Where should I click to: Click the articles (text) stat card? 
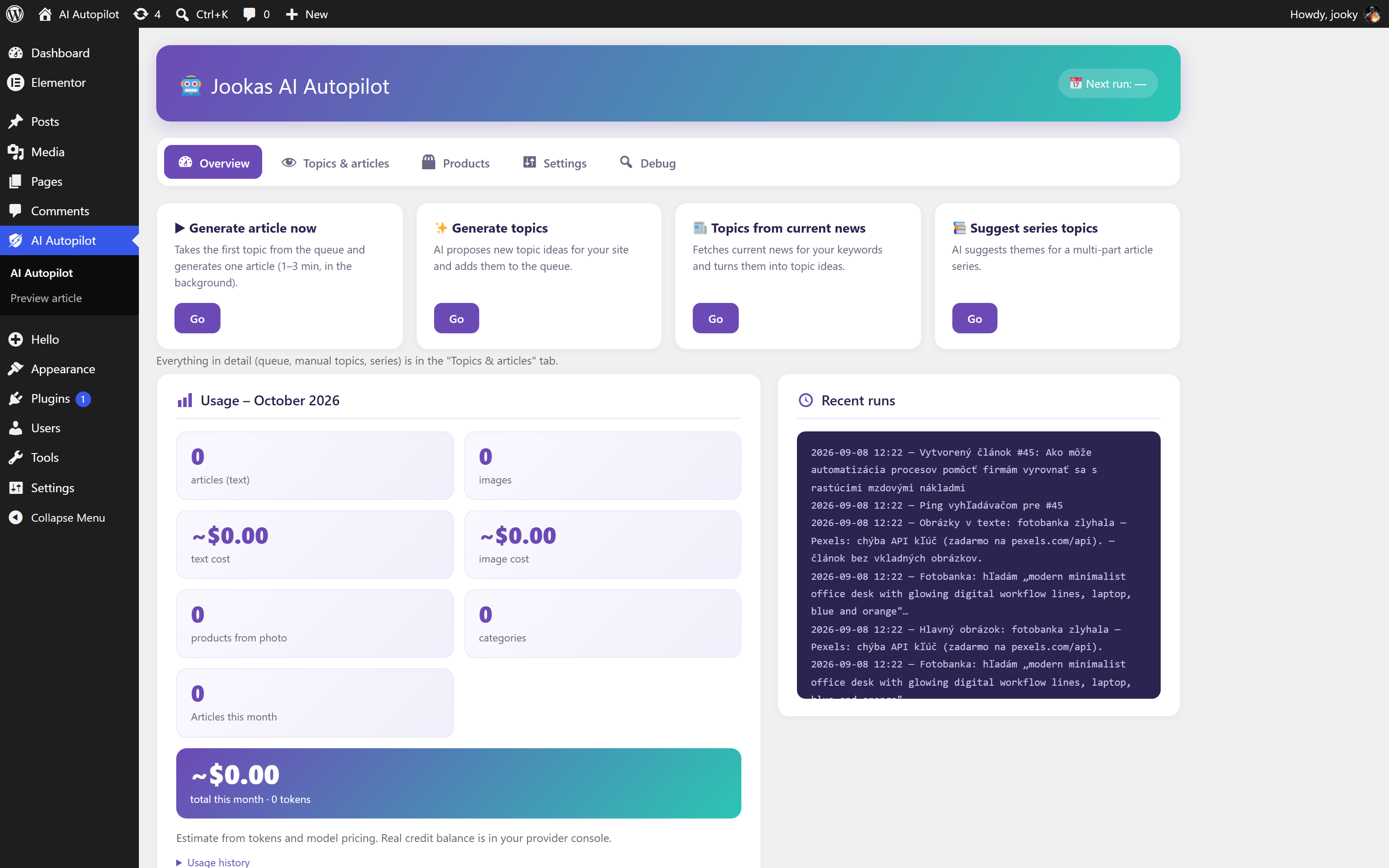click(315, 466)
